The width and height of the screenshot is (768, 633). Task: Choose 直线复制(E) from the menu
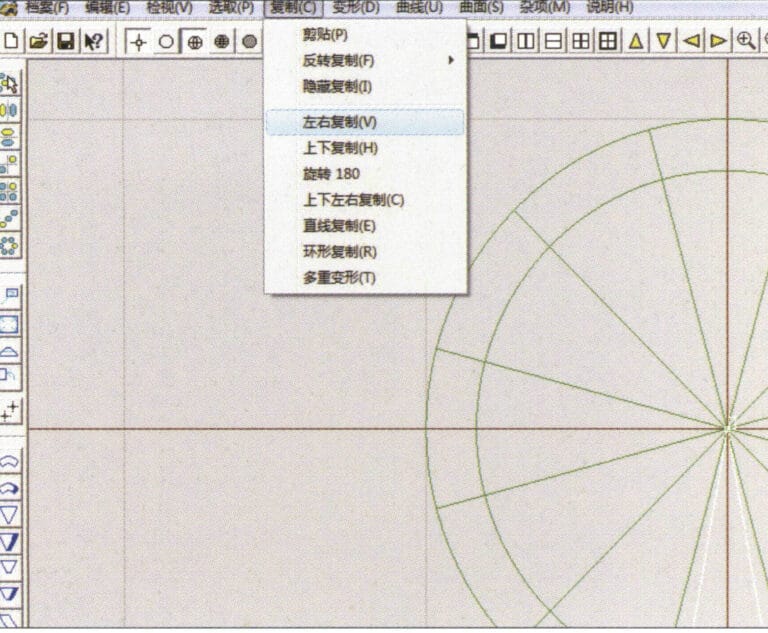click(x=365, y=226)
